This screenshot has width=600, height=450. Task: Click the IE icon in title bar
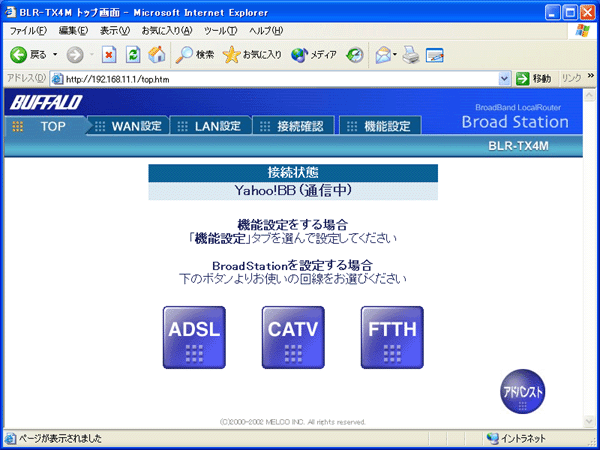[10, 13]
